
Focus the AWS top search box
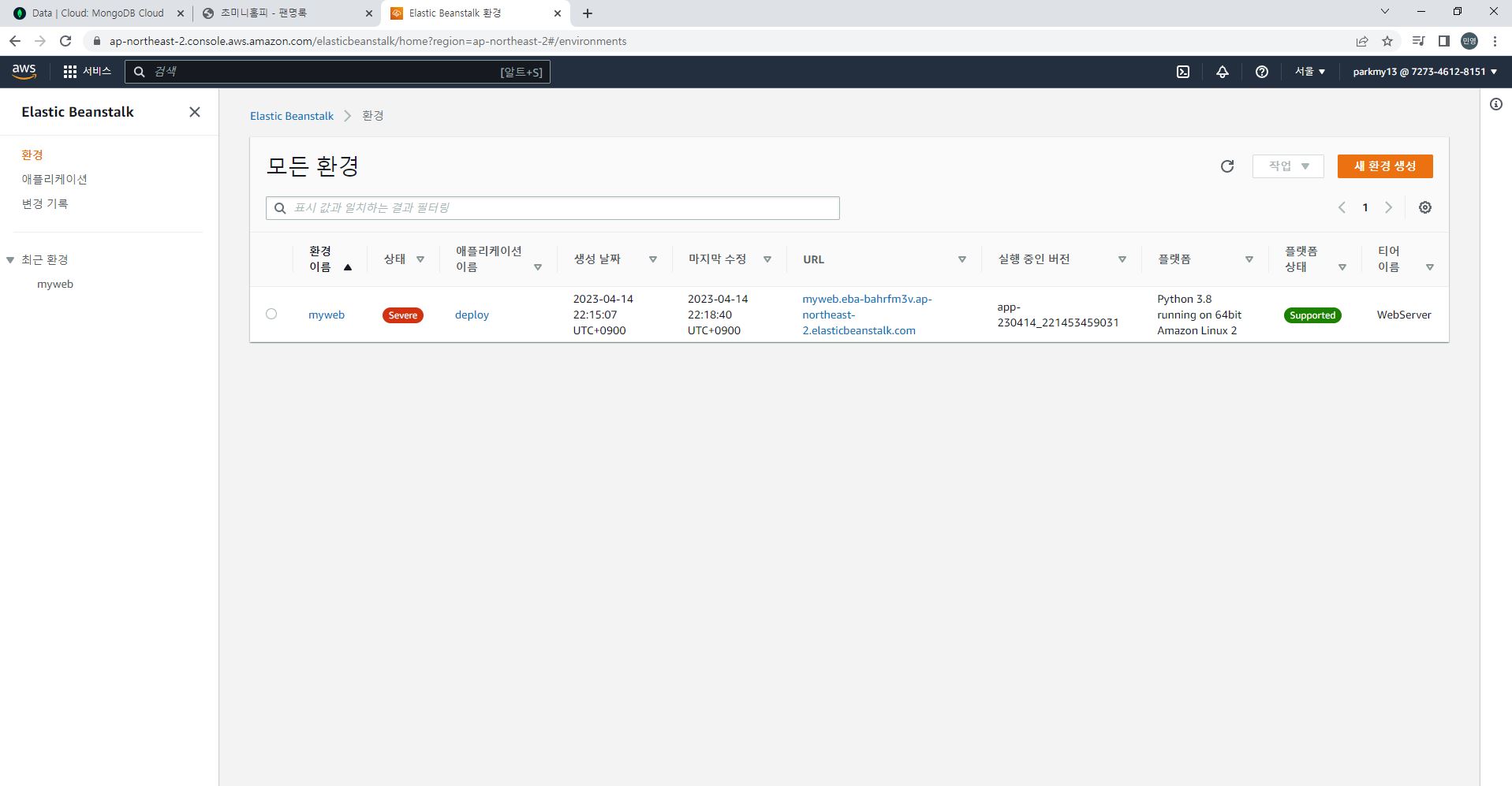click(x=338, y=72)
